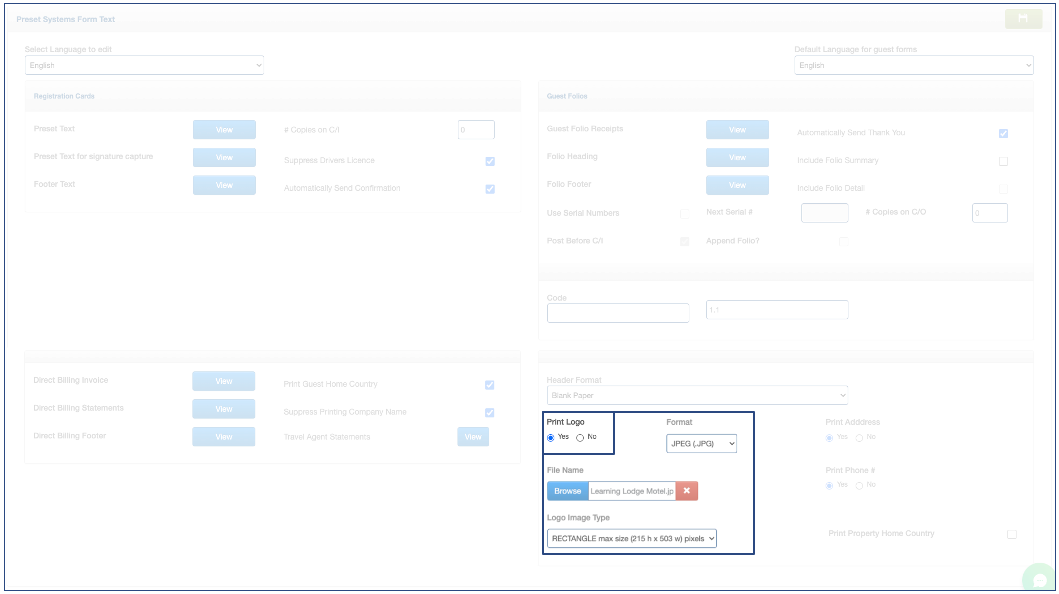Viewport: 1059px width, 594px height.
Task: Select Yes for Print Logo
Action: tap(551, 438)
